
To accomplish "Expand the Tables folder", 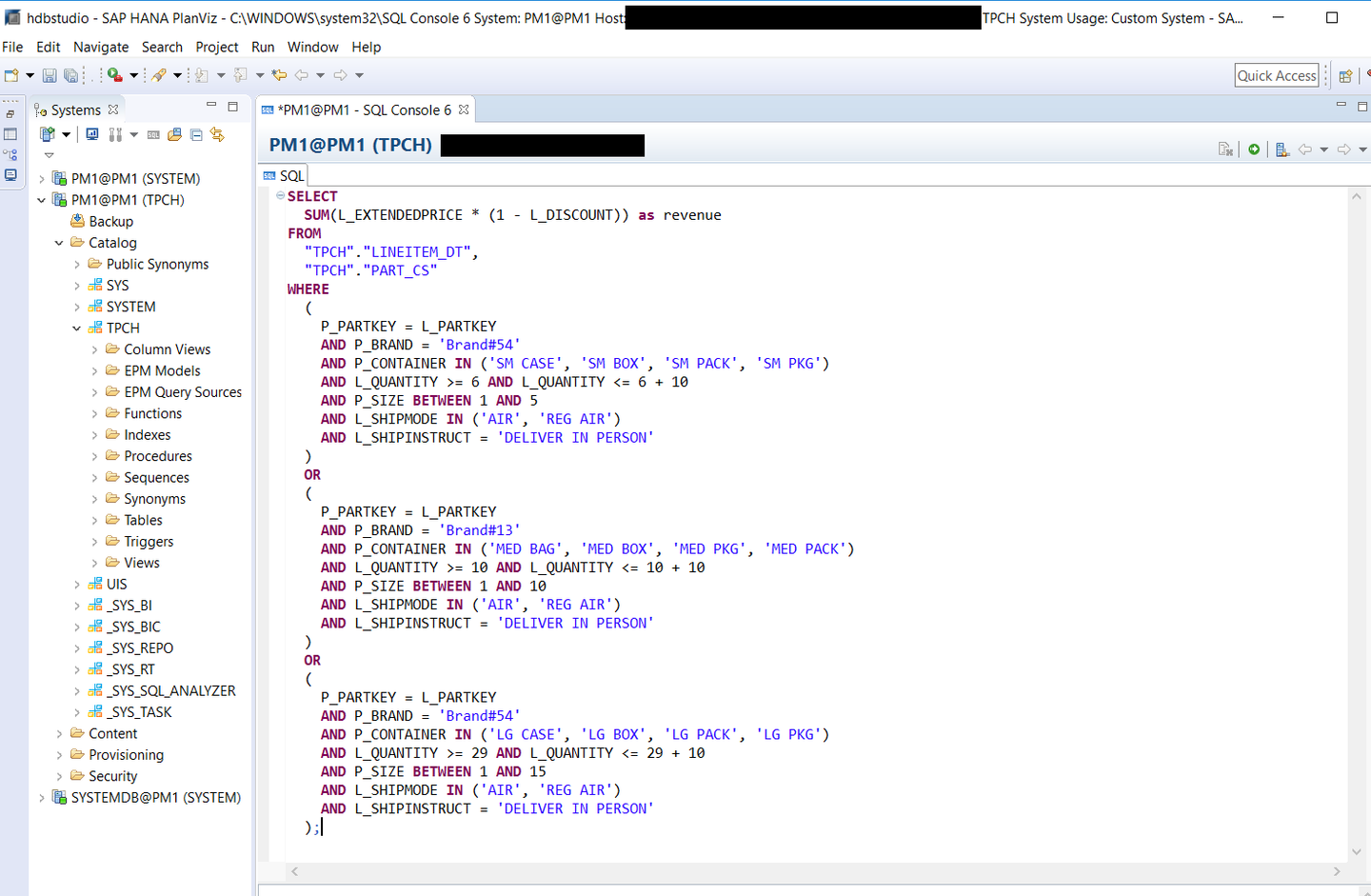I will pyautogui.click(x=94, y=521).
